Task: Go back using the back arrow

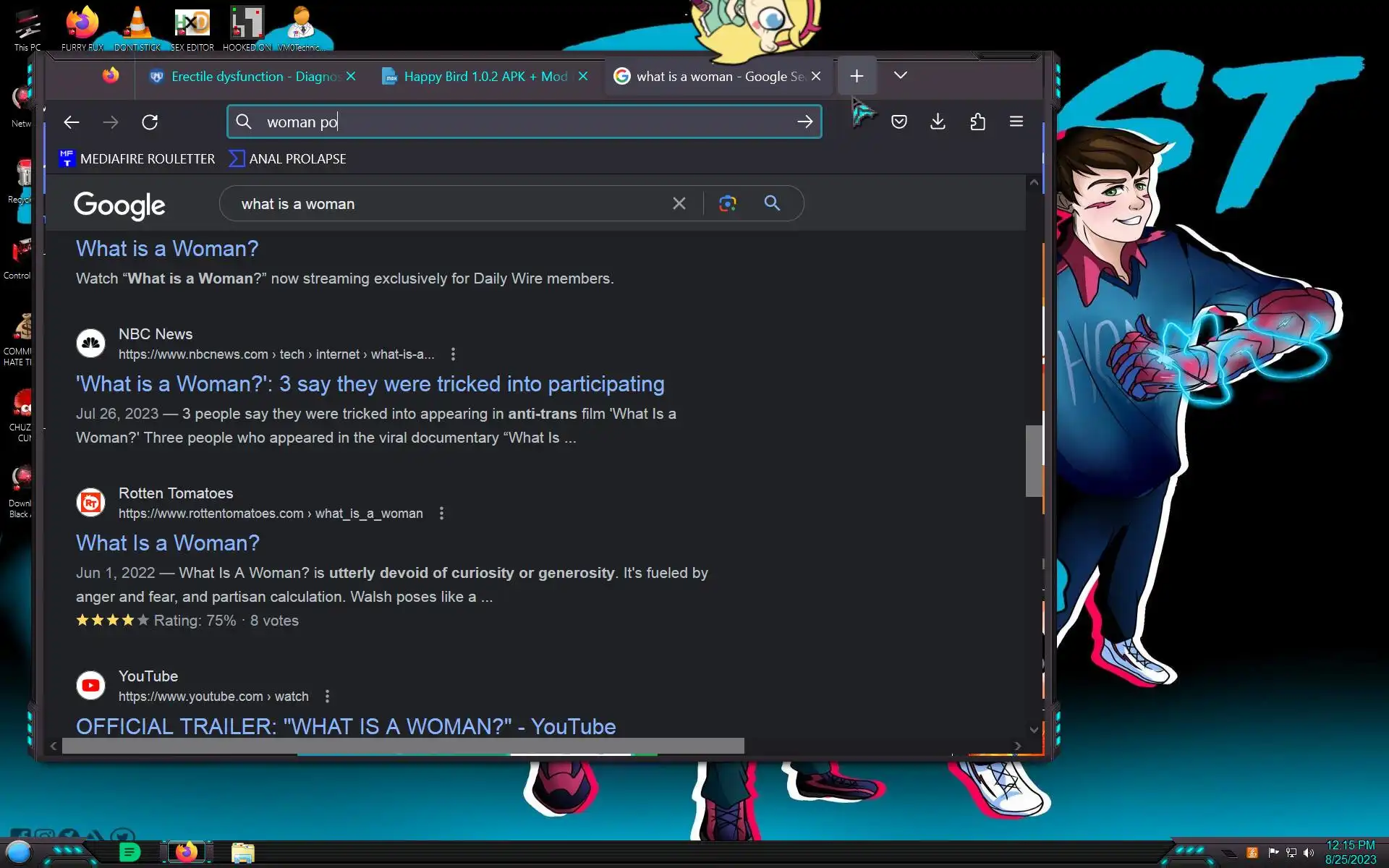Action: tap(71, 122)
